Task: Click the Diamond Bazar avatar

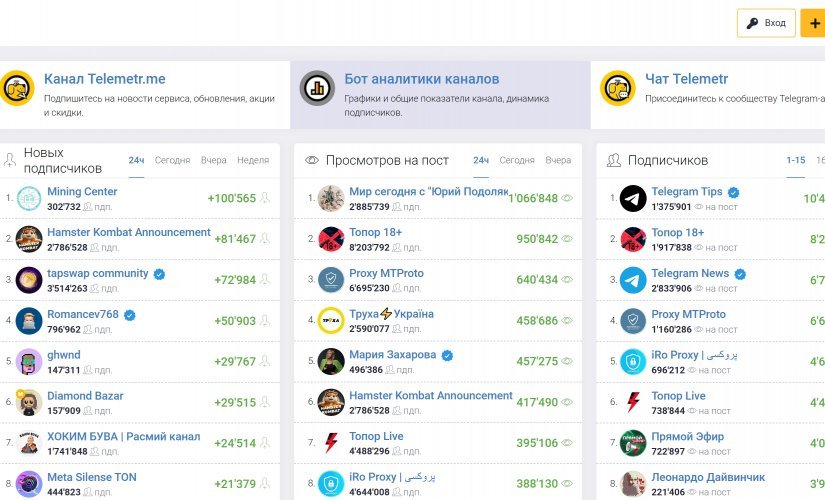Action: [29, 403]
